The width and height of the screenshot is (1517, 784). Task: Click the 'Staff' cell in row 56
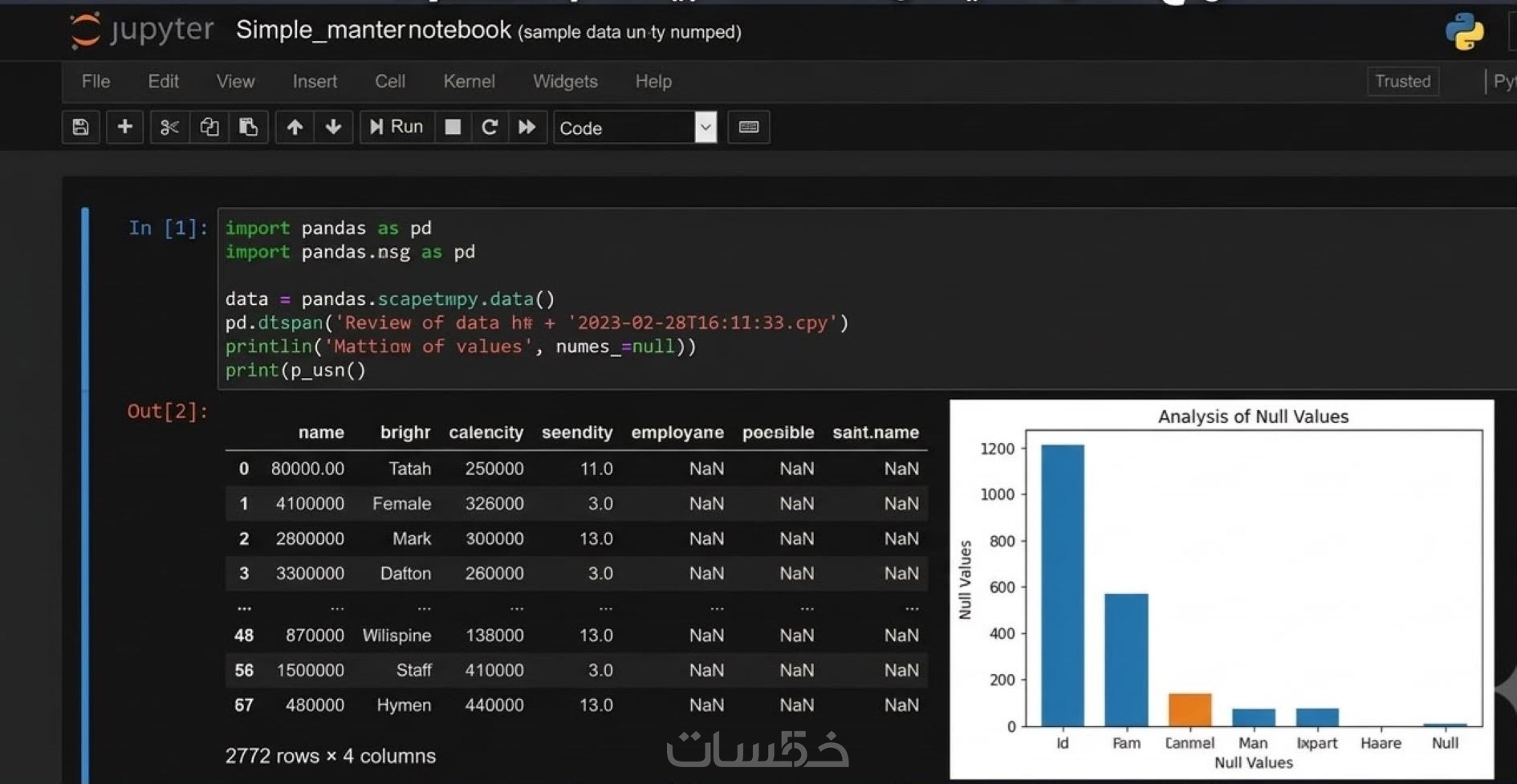pyautogui.click(x=414, y=670)
